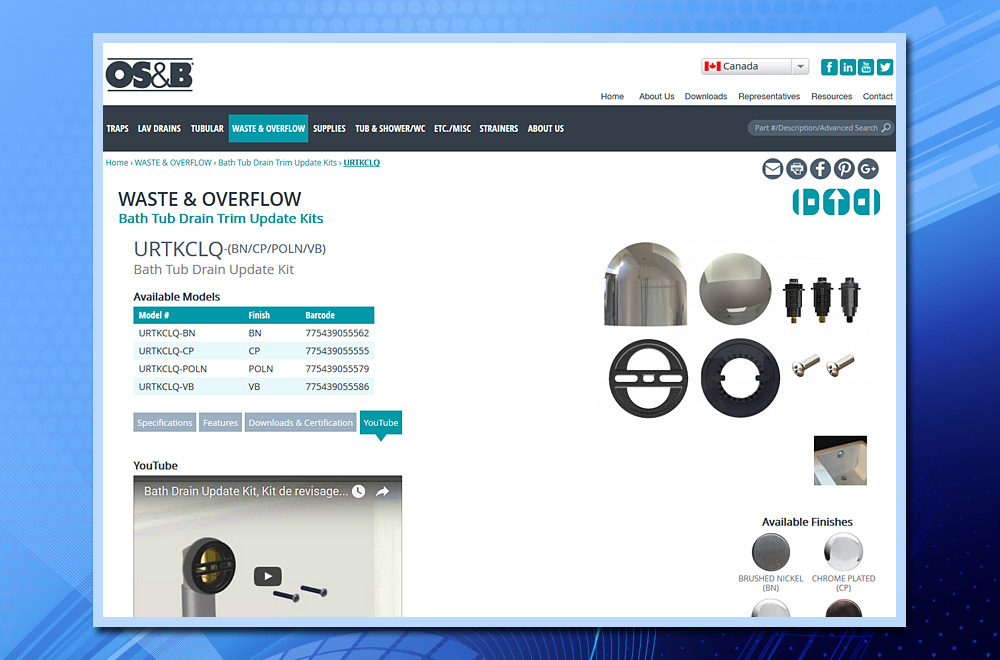Open the Resources link

832,96
